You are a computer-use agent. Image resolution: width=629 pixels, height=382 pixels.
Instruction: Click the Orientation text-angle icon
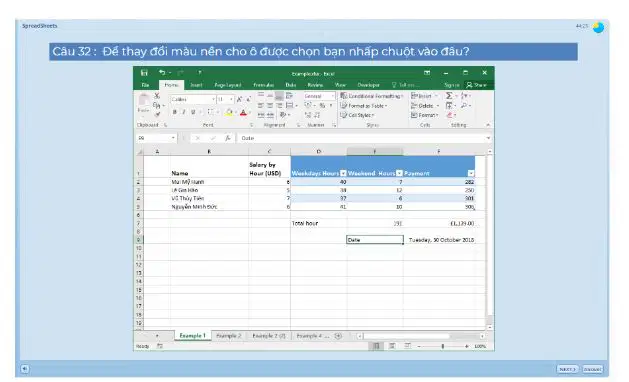[x=283, y=115]
